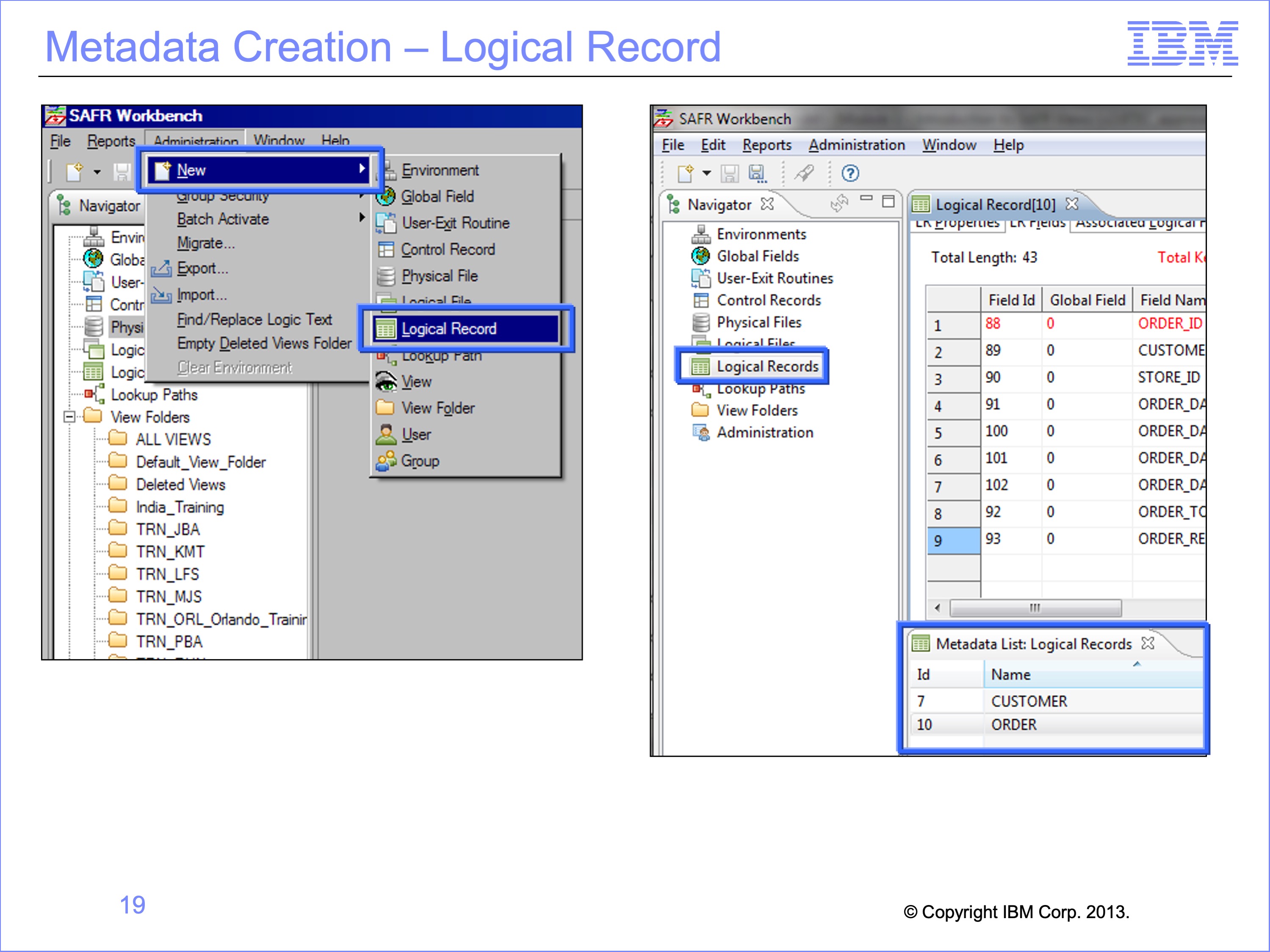Open TRN_KMT folder
Image resolution: width=1270 pixels, height=952 pixels.
coord(170,552)
